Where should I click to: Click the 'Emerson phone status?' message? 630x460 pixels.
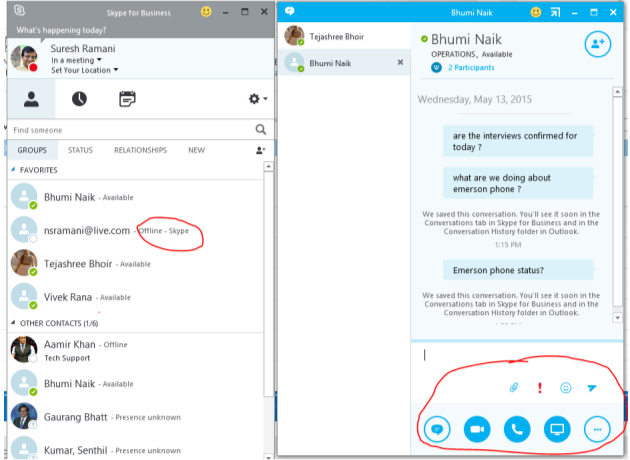point(518,270)
